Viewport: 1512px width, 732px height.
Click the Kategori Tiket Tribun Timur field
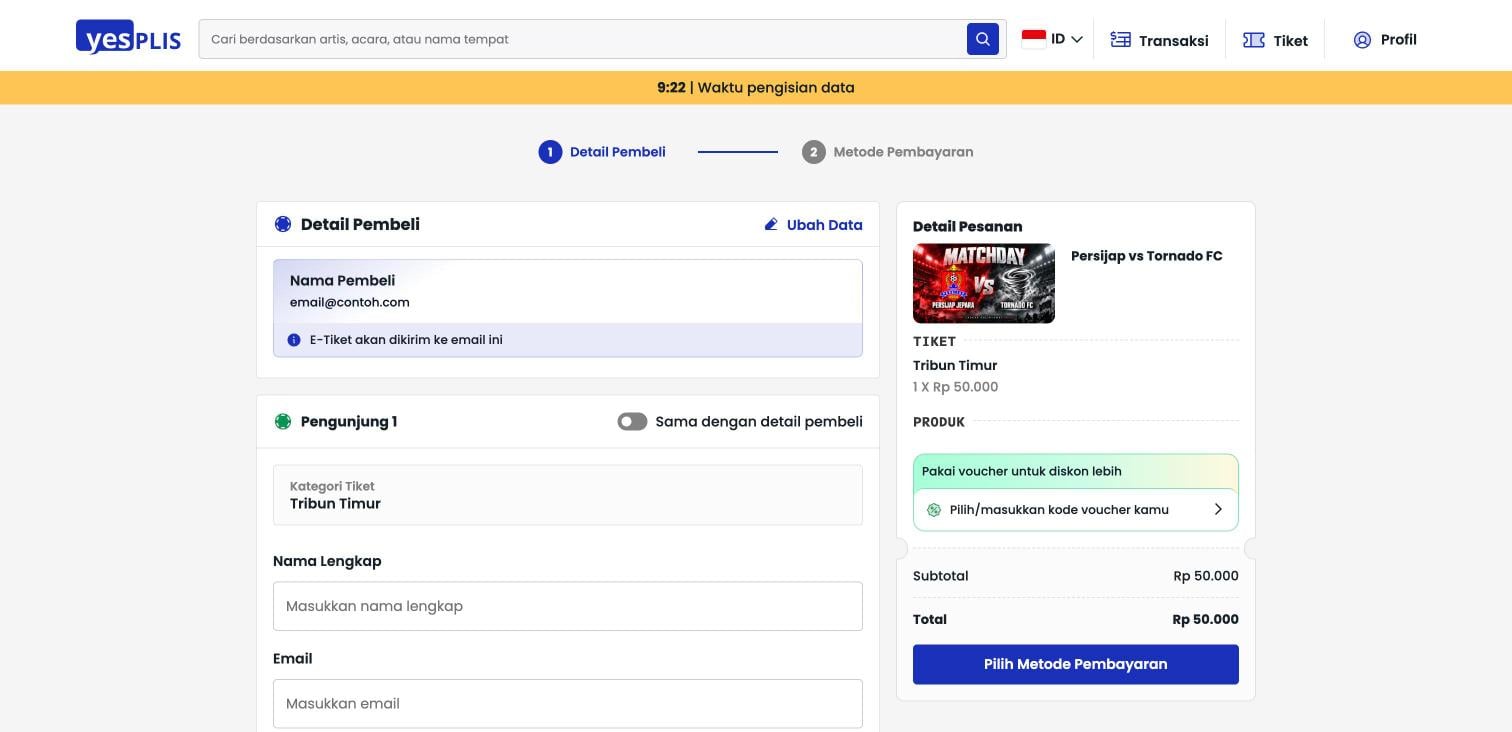coord(568,495)
